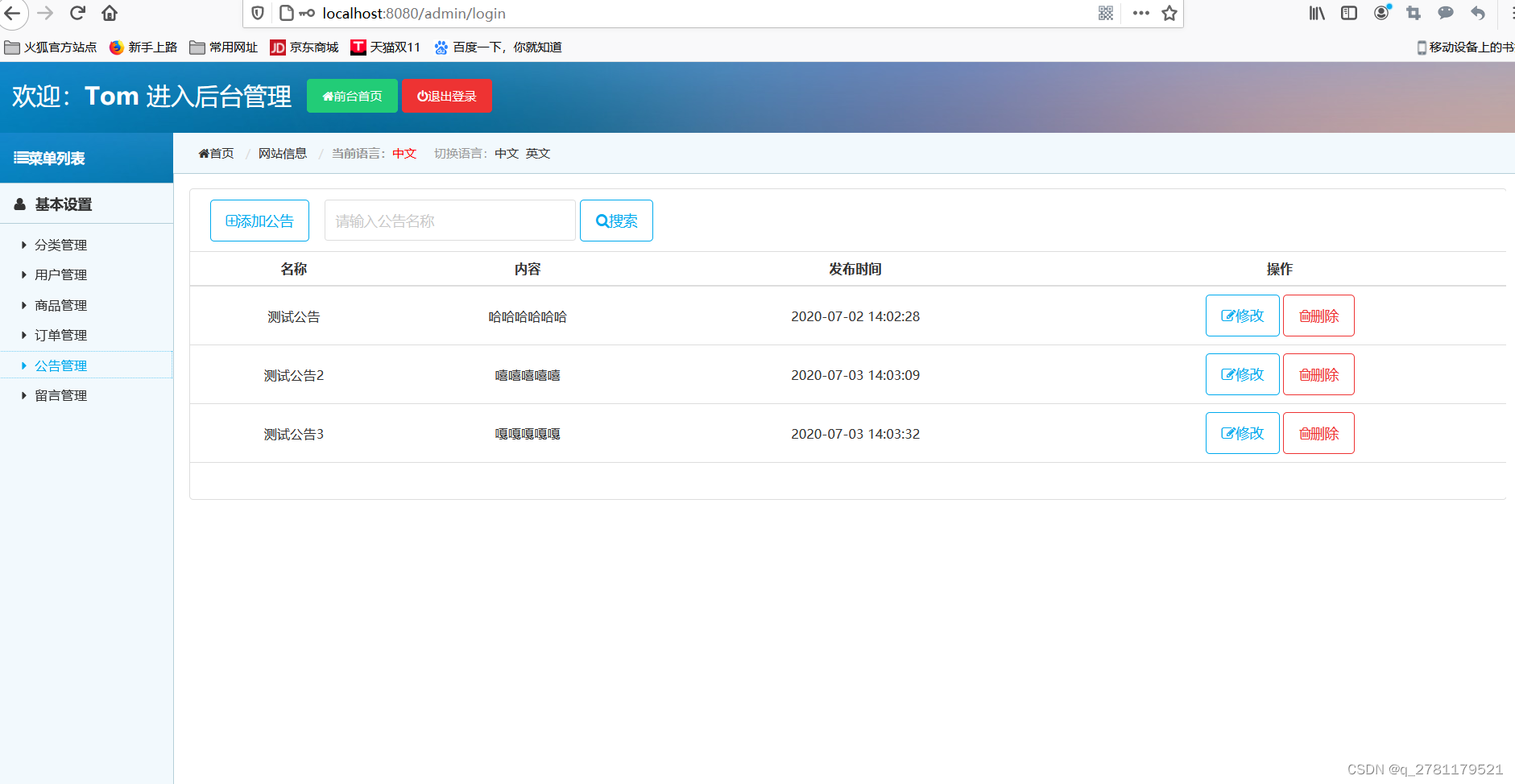Screen dimensions: 1515x784
Task: Select 公告管理 in the sidebar
Action: (x=60, y=365)
